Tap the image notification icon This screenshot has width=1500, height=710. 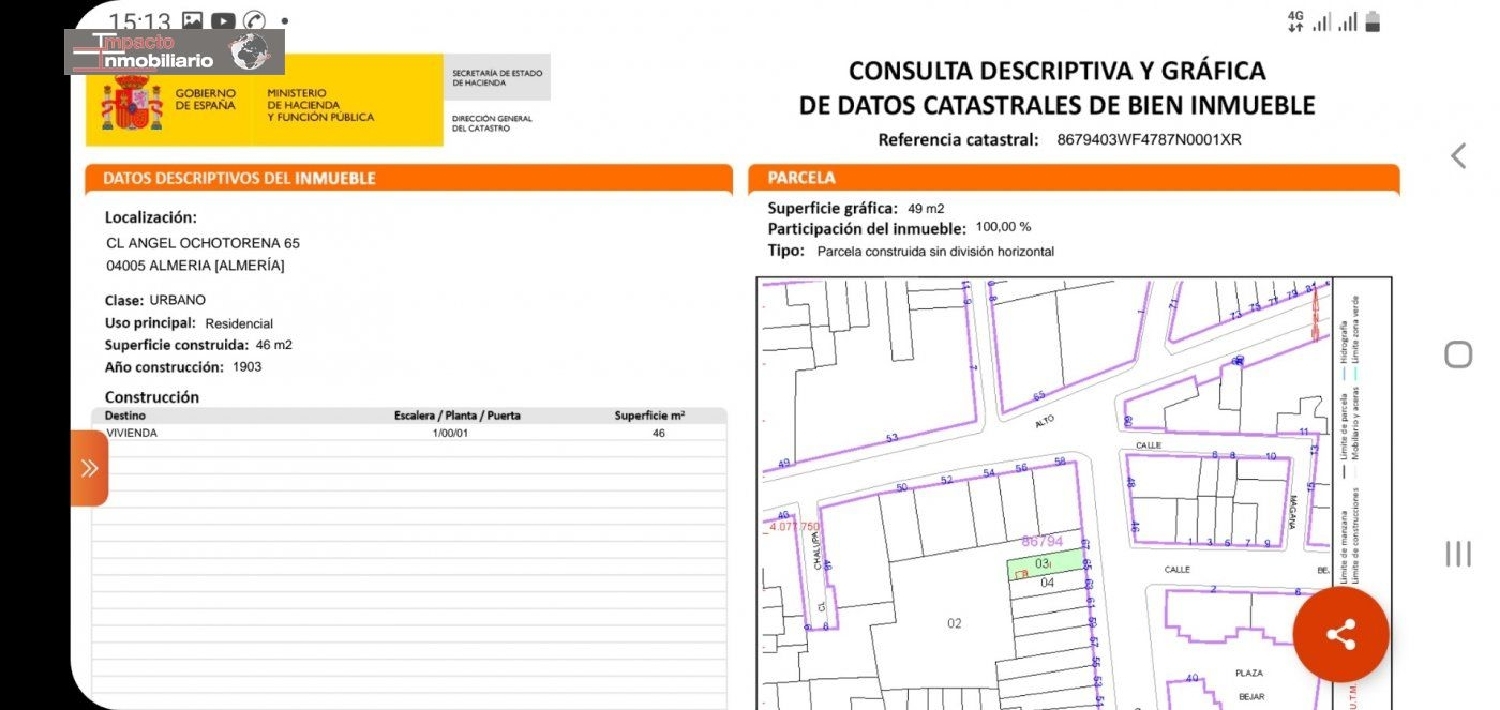[x=193, y=21]
